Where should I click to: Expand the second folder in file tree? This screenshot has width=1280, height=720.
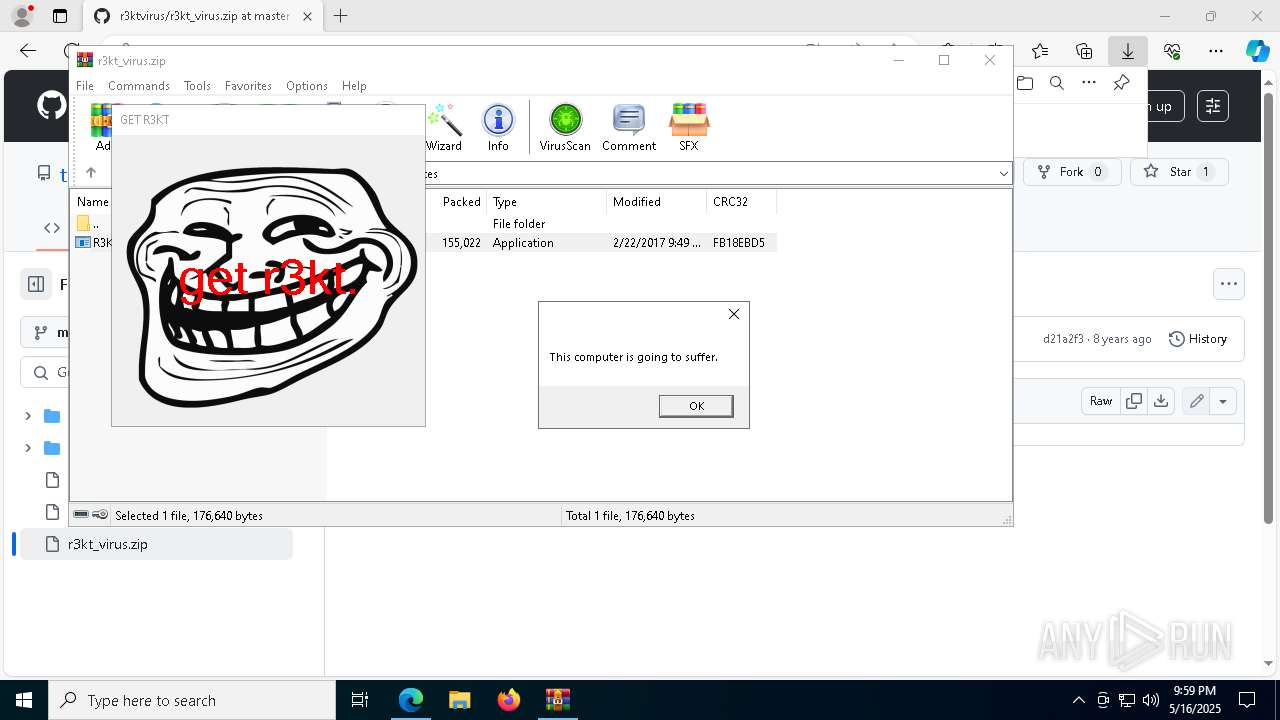pos(28,448)
